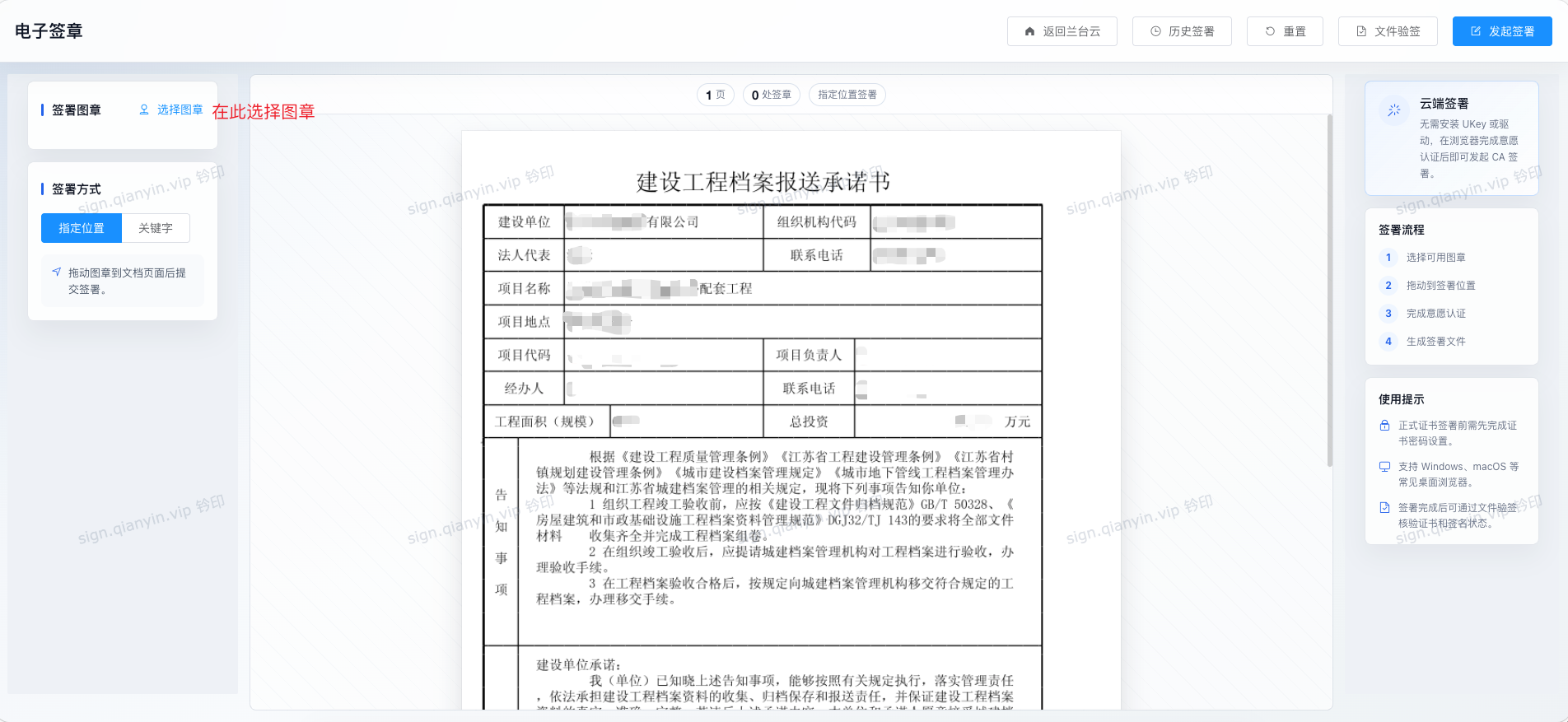Viewport: 1568px width, 722px height.
Task: Click the 法人代表 table cell
Action: (x=524, y=255)
